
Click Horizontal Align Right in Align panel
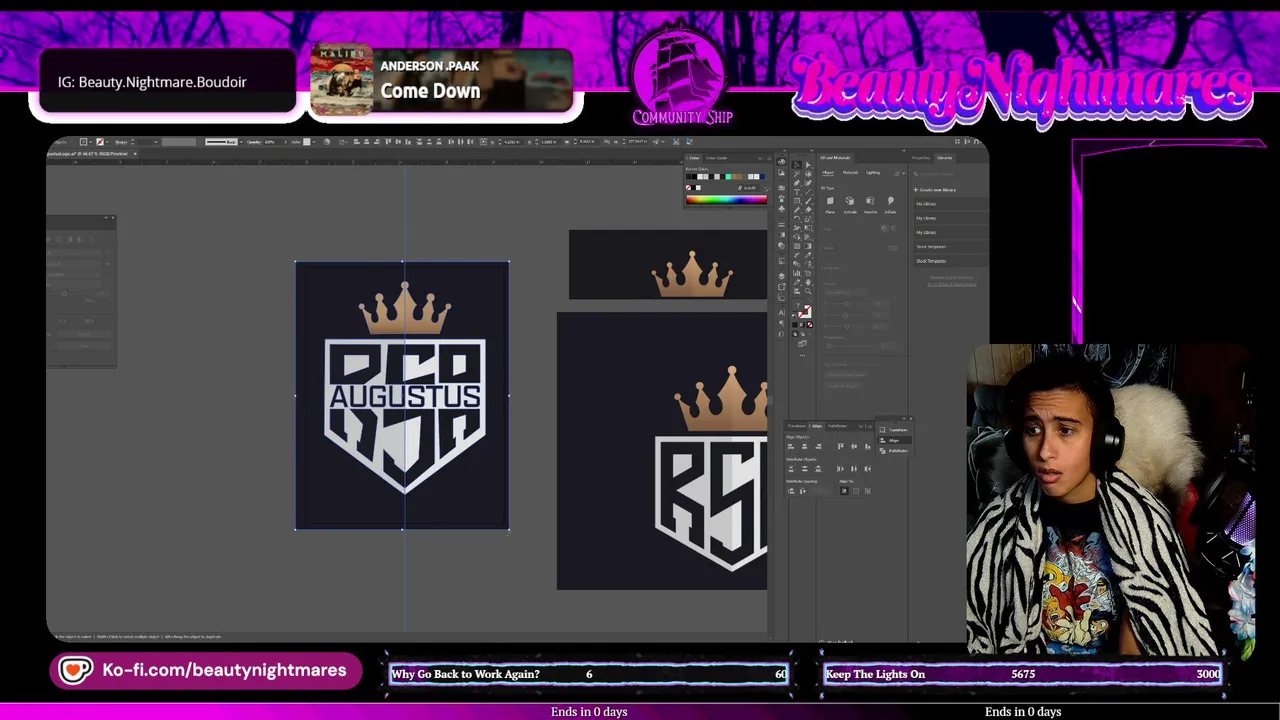point(818,447)
